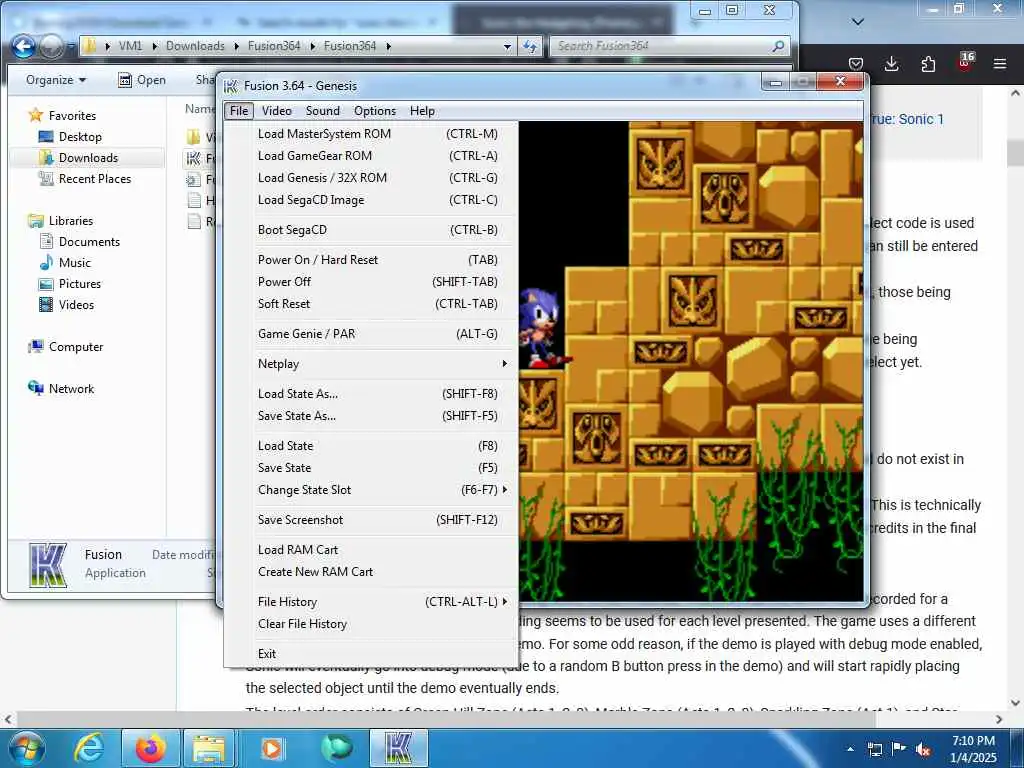Close the File menu by clicking File

(x=239, y=111)
